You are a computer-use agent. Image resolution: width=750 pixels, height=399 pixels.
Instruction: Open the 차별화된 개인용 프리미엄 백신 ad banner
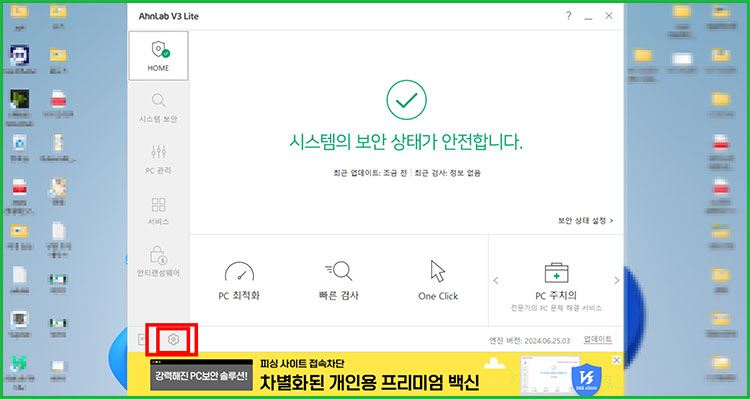click(375, 375)
